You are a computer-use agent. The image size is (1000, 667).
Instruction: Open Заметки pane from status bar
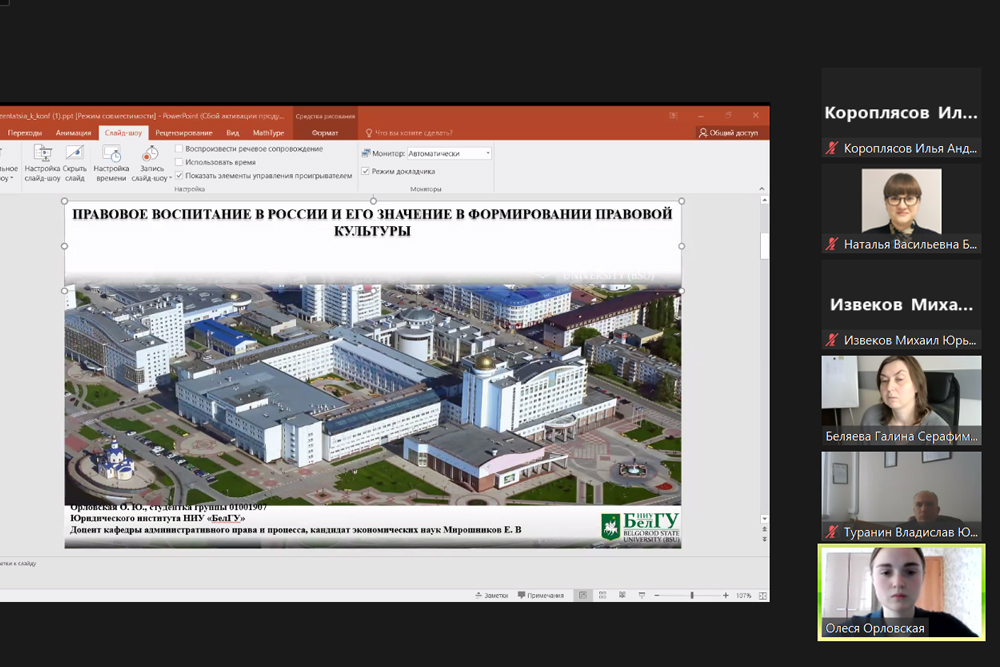(x=491, y=595)
